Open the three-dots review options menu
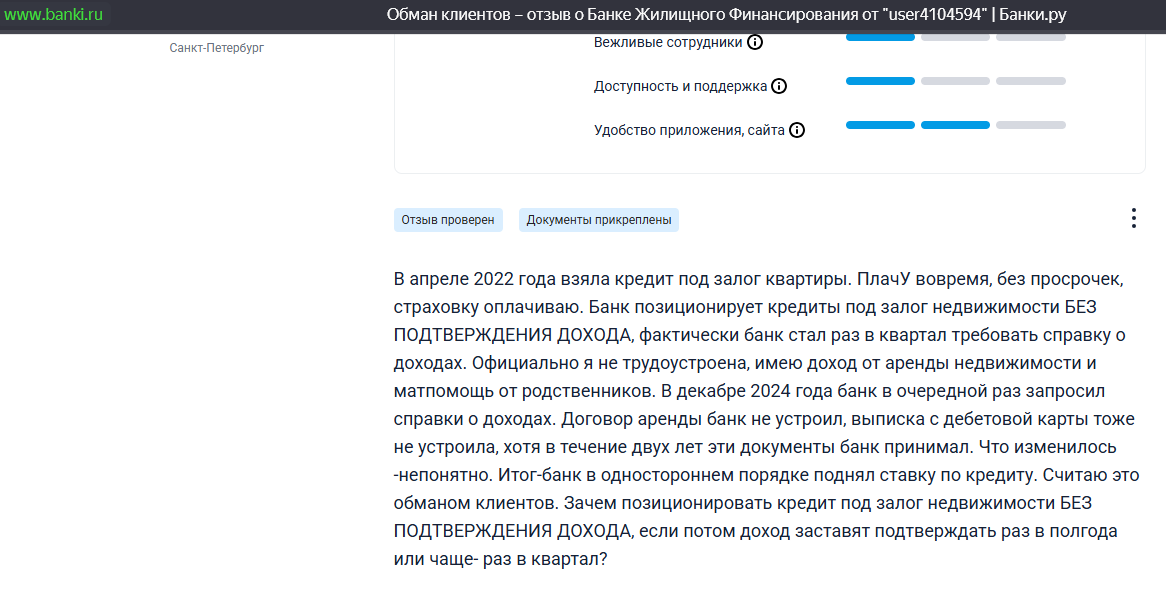Viewport: 1166px width, 590px height. pos(1133,218)
